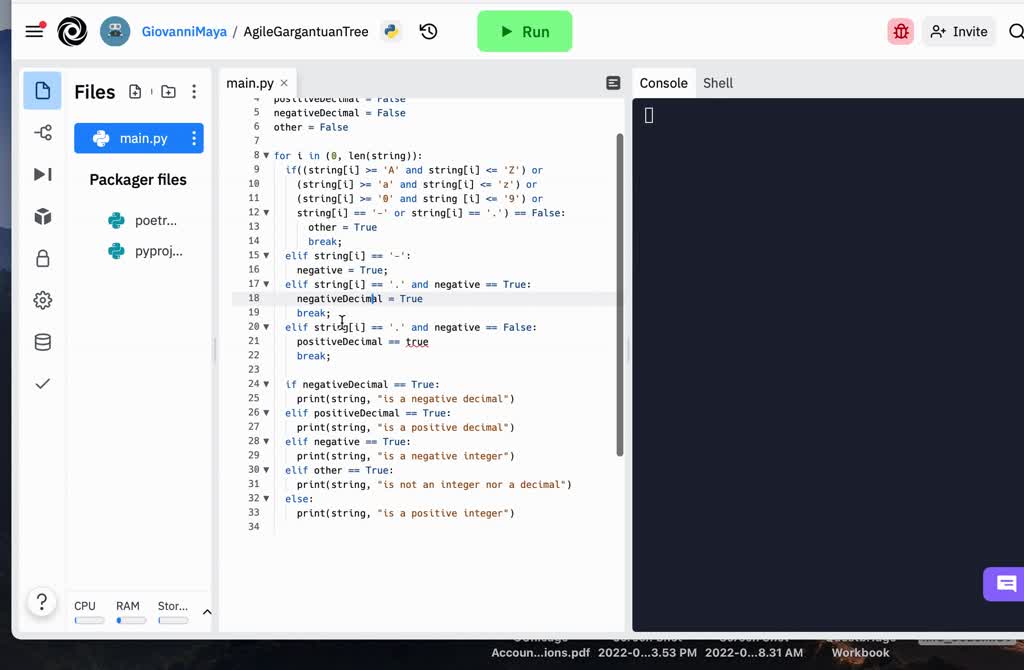Open the debugger sidebar icon
The height and width of the screenshot is (670, 1024).
click(x=43, y=175)
